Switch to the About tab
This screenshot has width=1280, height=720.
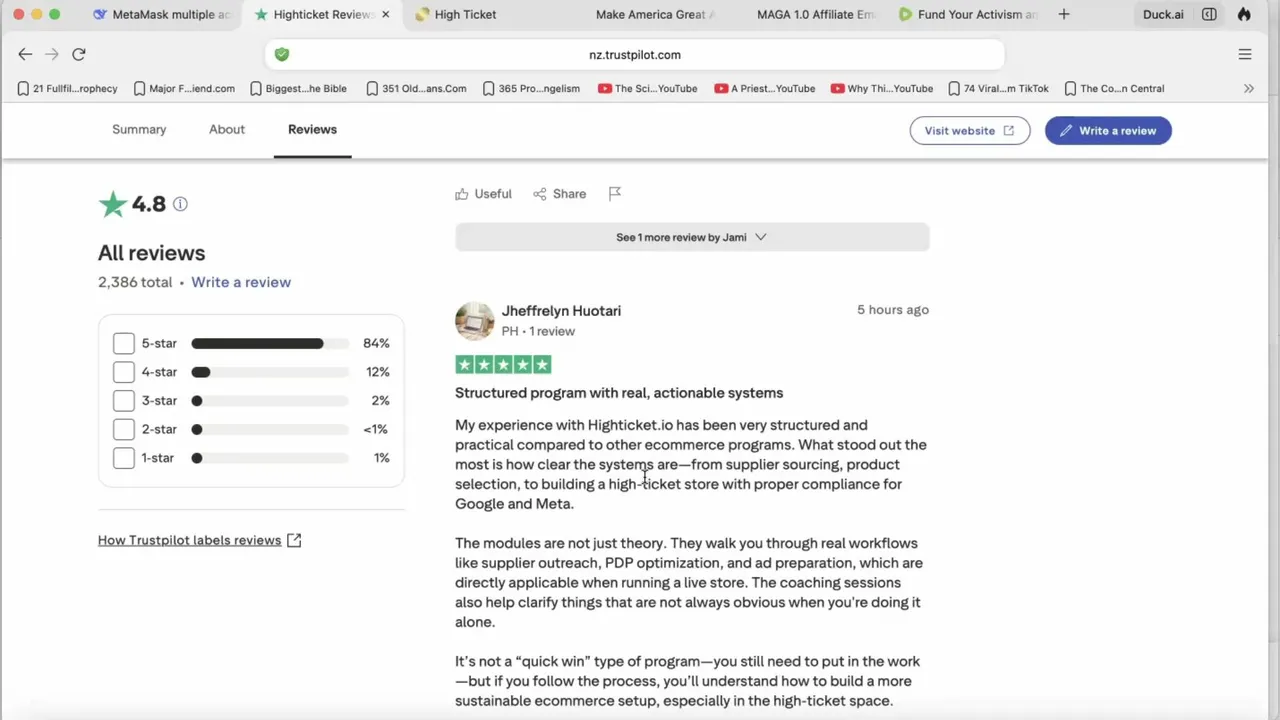227,130
